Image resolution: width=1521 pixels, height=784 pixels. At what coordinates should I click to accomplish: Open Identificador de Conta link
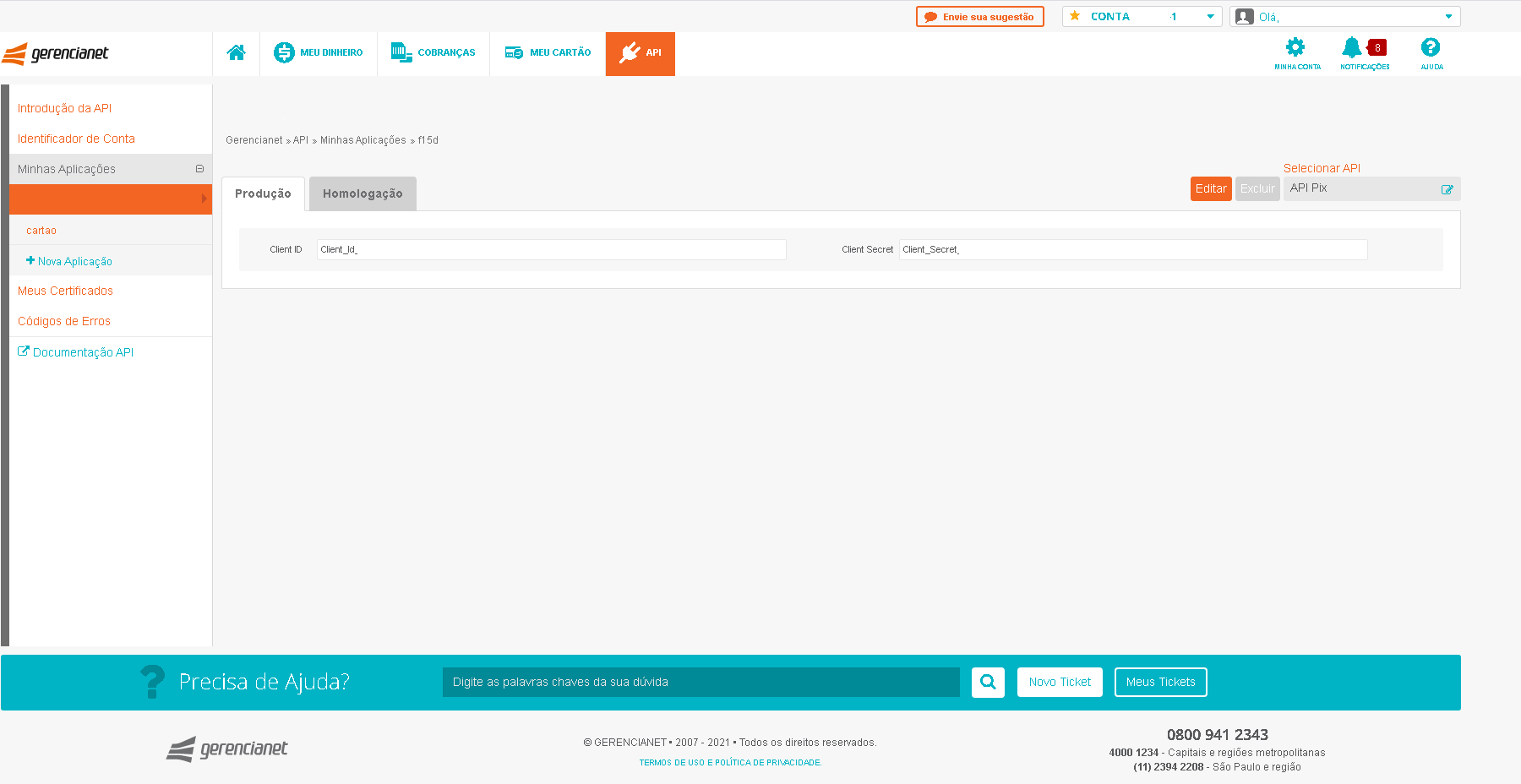(x=76, y=139)
